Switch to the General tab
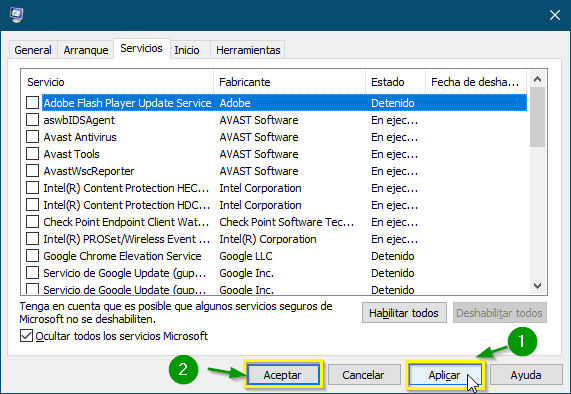Screen dimensions: 571x394 coord(33,50)
